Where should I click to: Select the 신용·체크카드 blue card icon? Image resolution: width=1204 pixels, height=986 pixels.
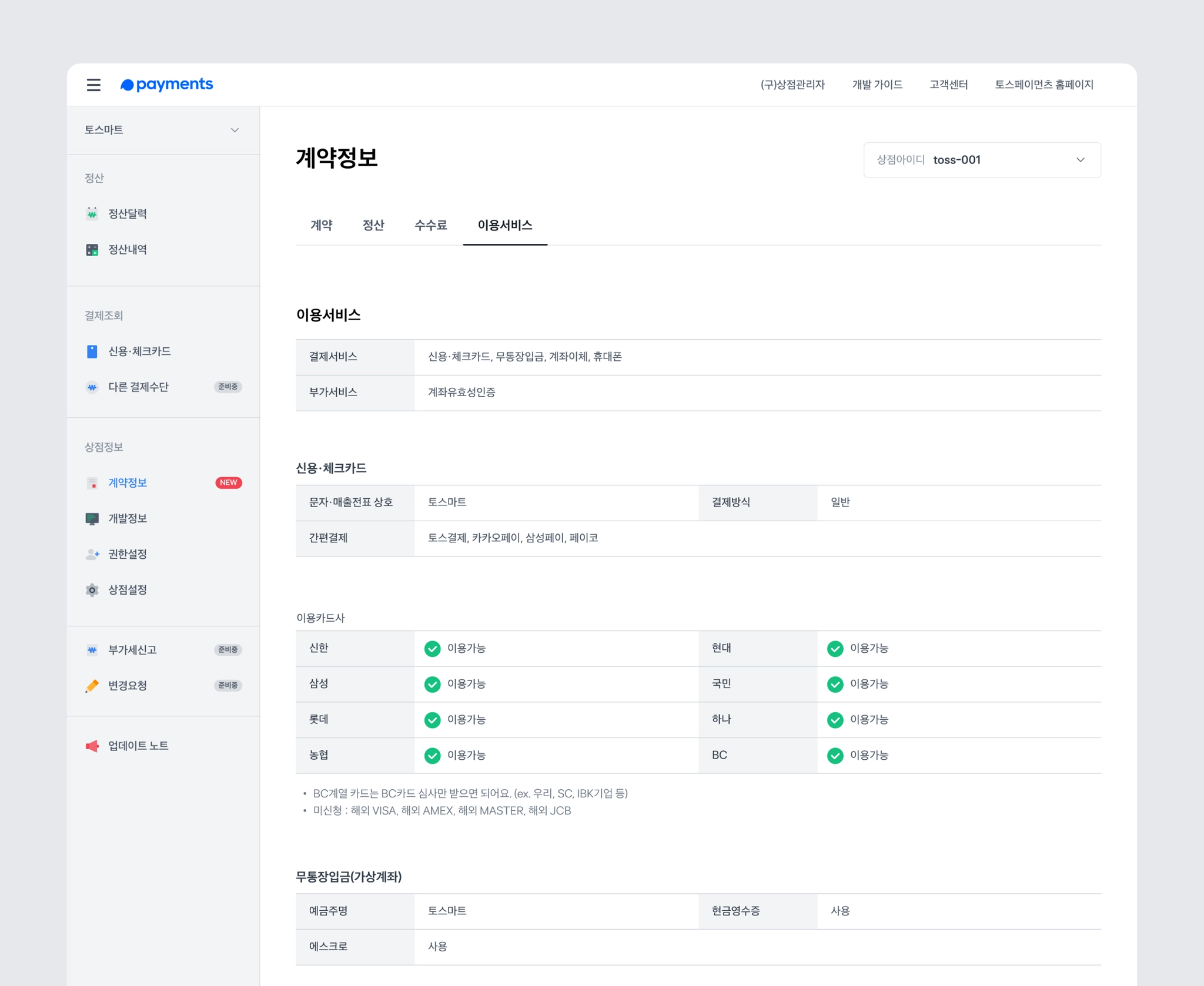(x=92, y=351)
